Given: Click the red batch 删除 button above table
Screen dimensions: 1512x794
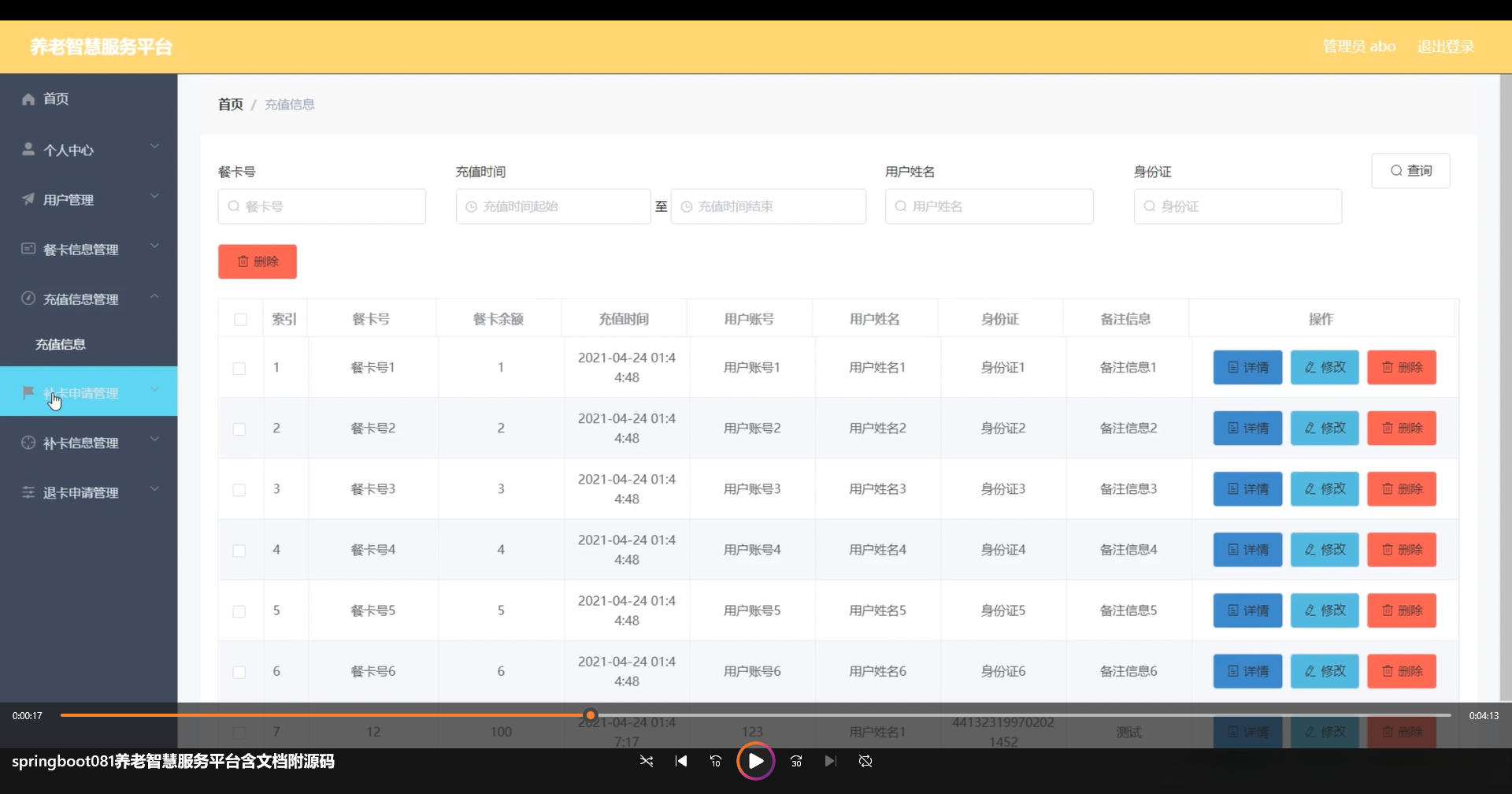Looking at the screenshot, I should point(258,262).
